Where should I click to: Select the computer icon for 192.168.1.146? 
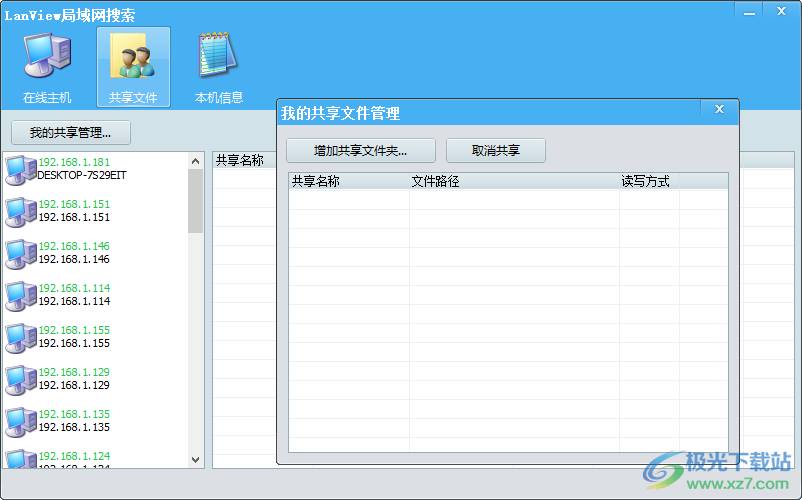pyautogui.click(x=20, y=254)
